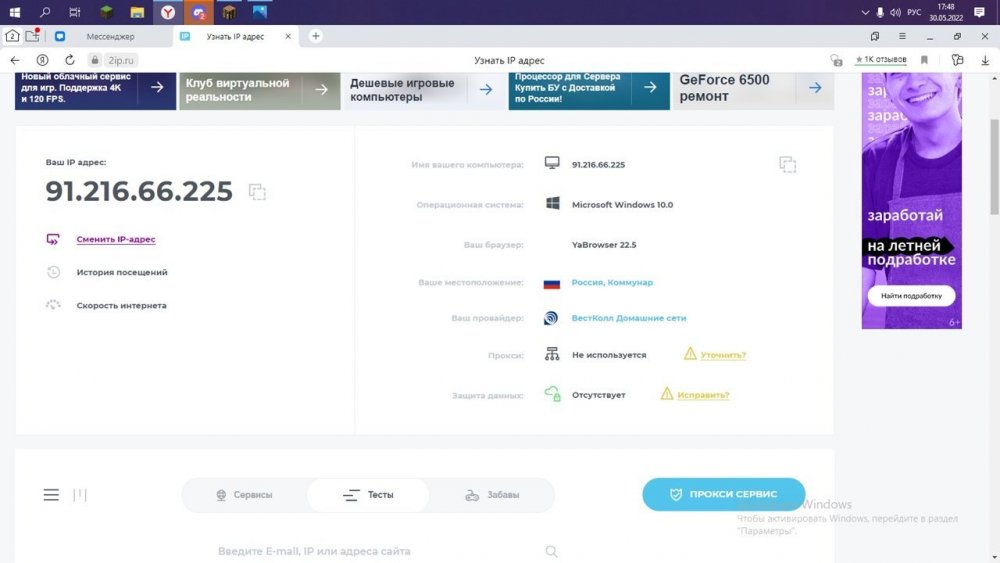Reload the current page
Viewport: 1000px width, 563px height.
(70, 60)
